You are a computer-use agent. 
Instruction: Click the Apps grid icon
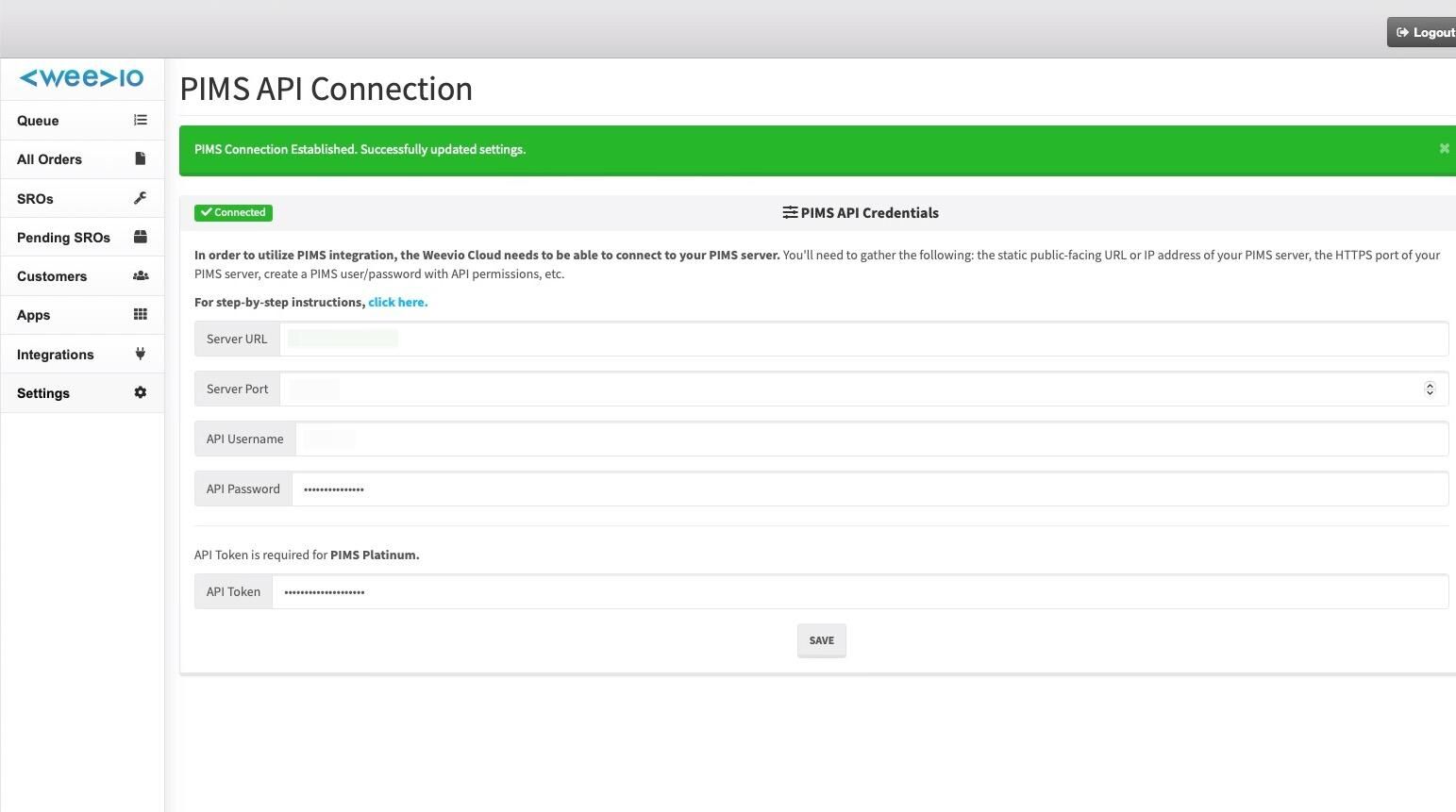click(141, 314)
